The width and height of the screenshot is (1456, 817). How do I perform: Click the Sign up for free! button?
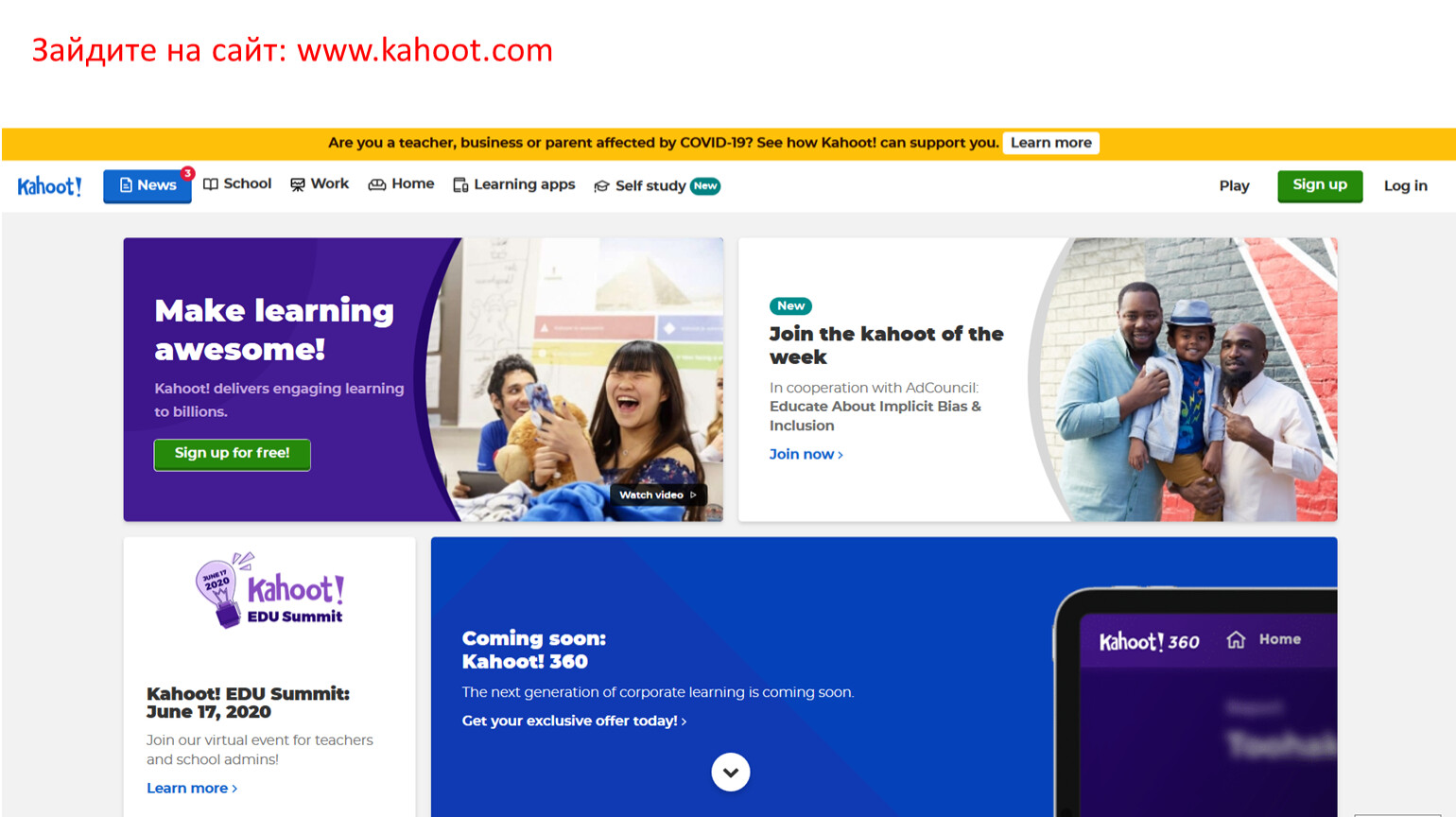click(x=232, y=454)
